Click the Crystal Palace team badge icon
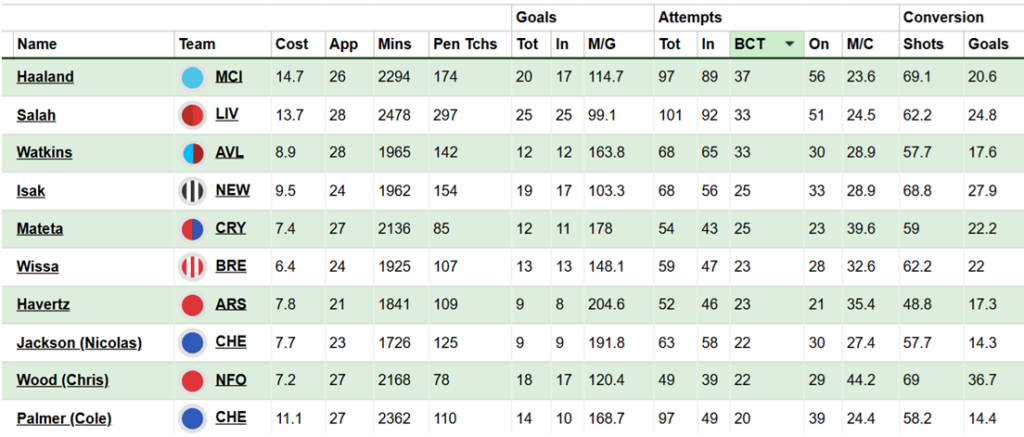The image size is (1024, 437). click(x=193, y=229)
